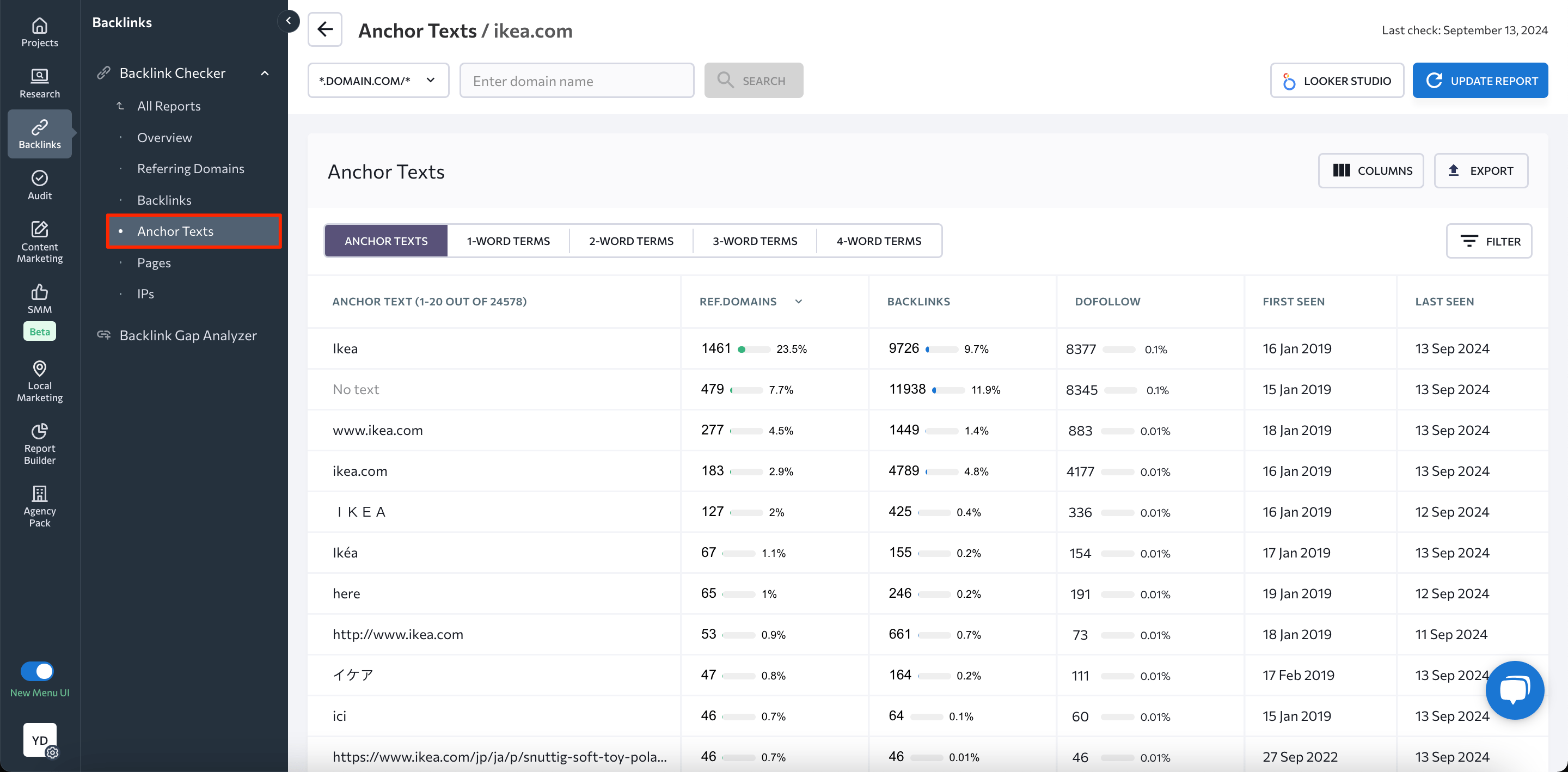Open the IPs report
Image resolution: width=1568 pixels, height=772 pixels.
click(145, 294)
